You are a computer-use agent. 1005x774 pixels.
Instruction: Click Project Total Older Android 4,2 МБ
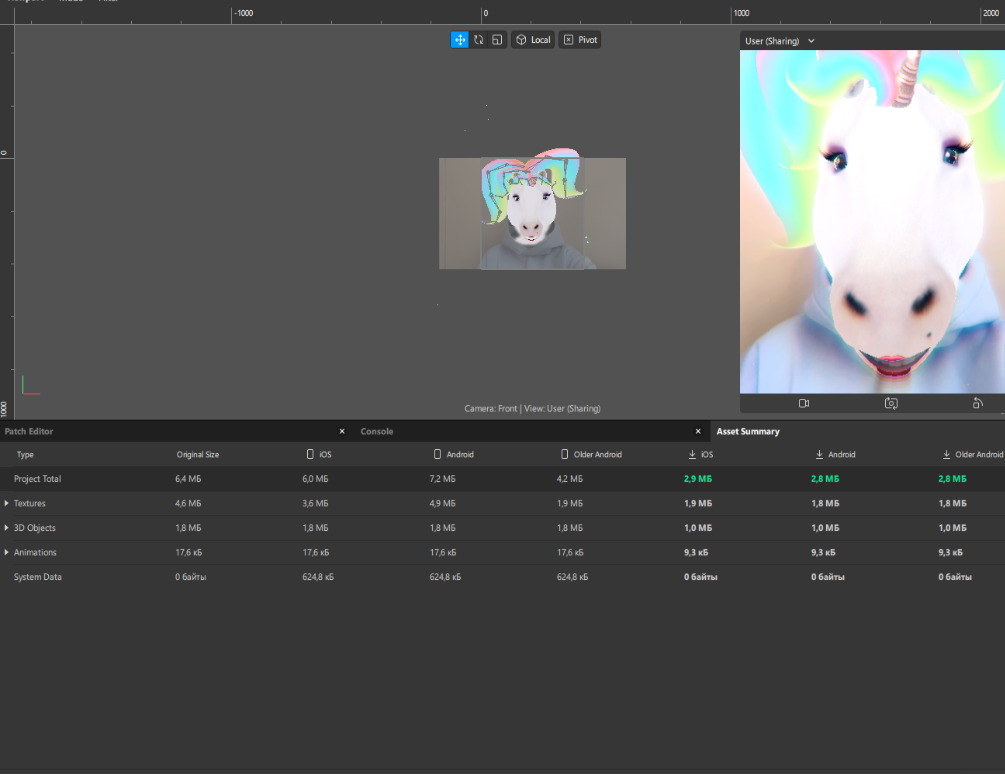(570, 479)
